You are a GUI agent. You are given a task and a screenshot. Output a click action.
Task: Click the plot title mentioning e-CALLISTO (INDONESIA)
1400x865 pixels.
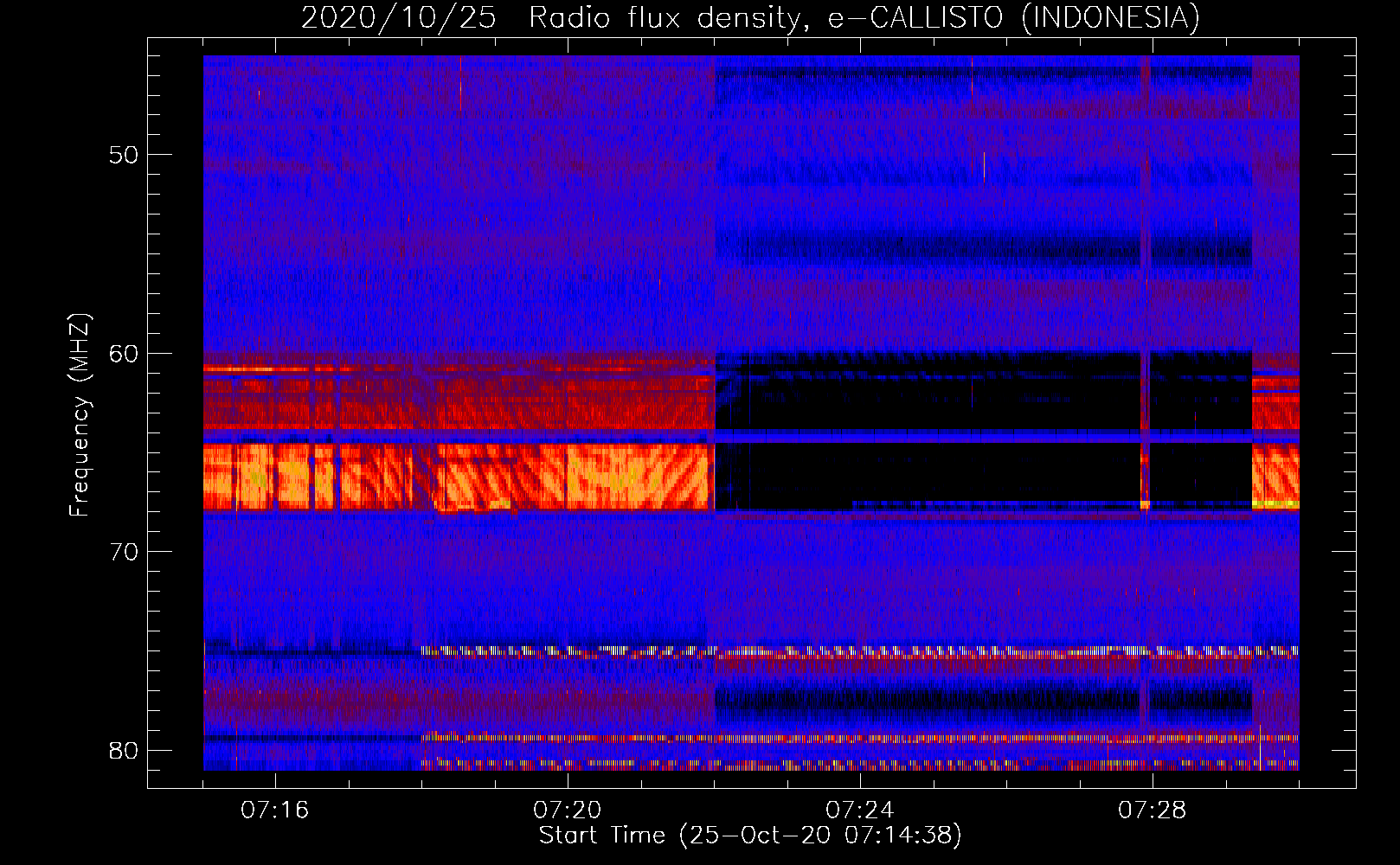click(x=750, y=17)
